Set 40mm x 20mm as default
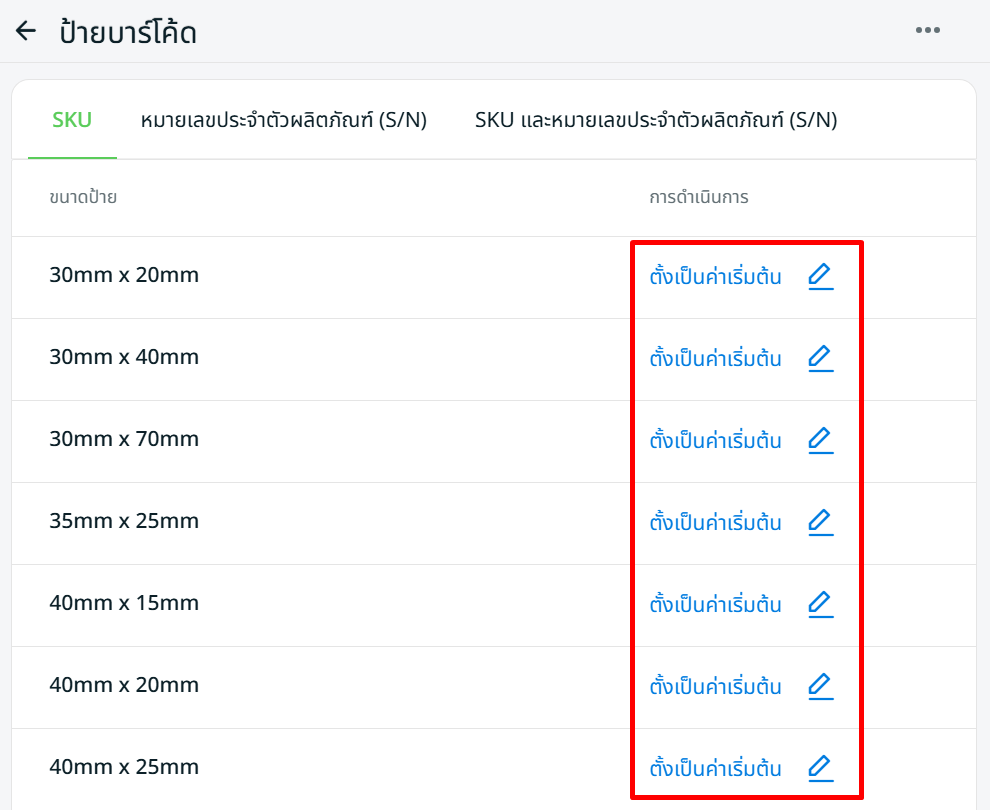 point(715,687)
